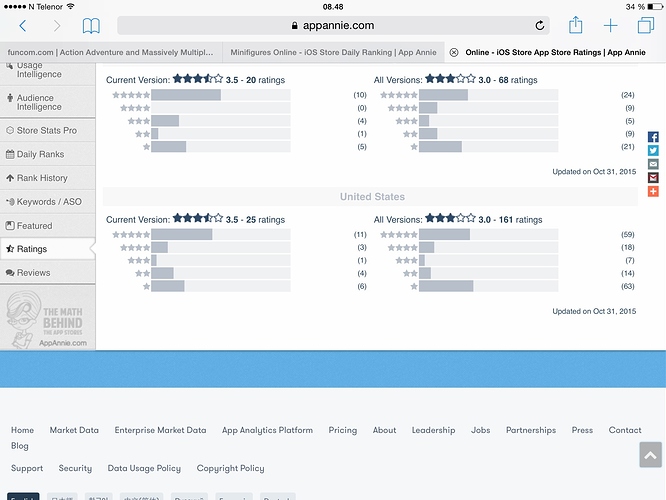
Task: Open the bookmarks book icon
Action: (x=91, y=26)
